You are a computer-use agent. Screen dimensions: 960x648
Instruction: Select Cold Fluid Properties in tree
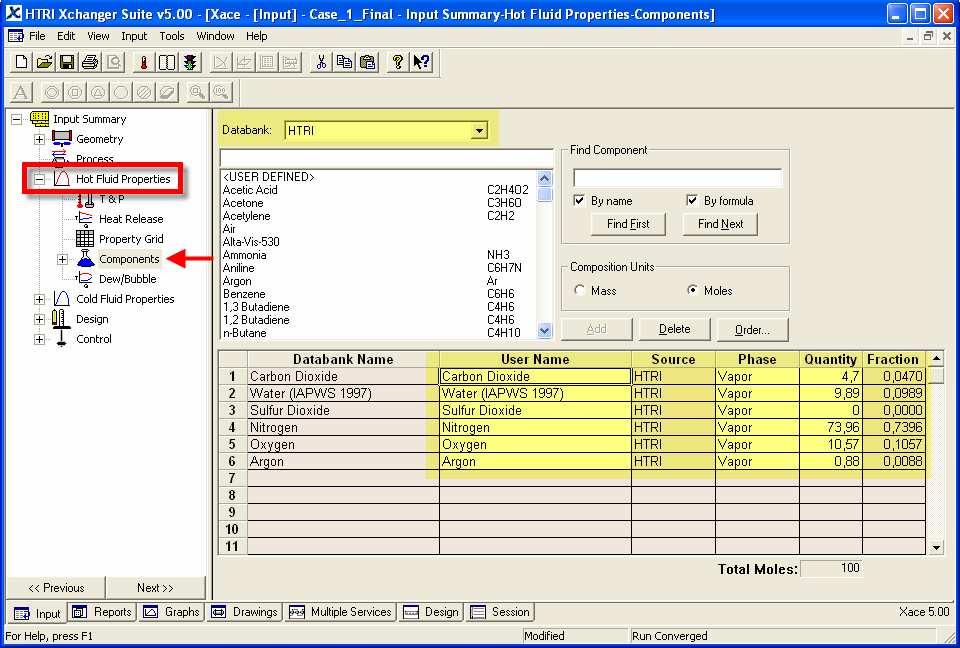[125, 299]
